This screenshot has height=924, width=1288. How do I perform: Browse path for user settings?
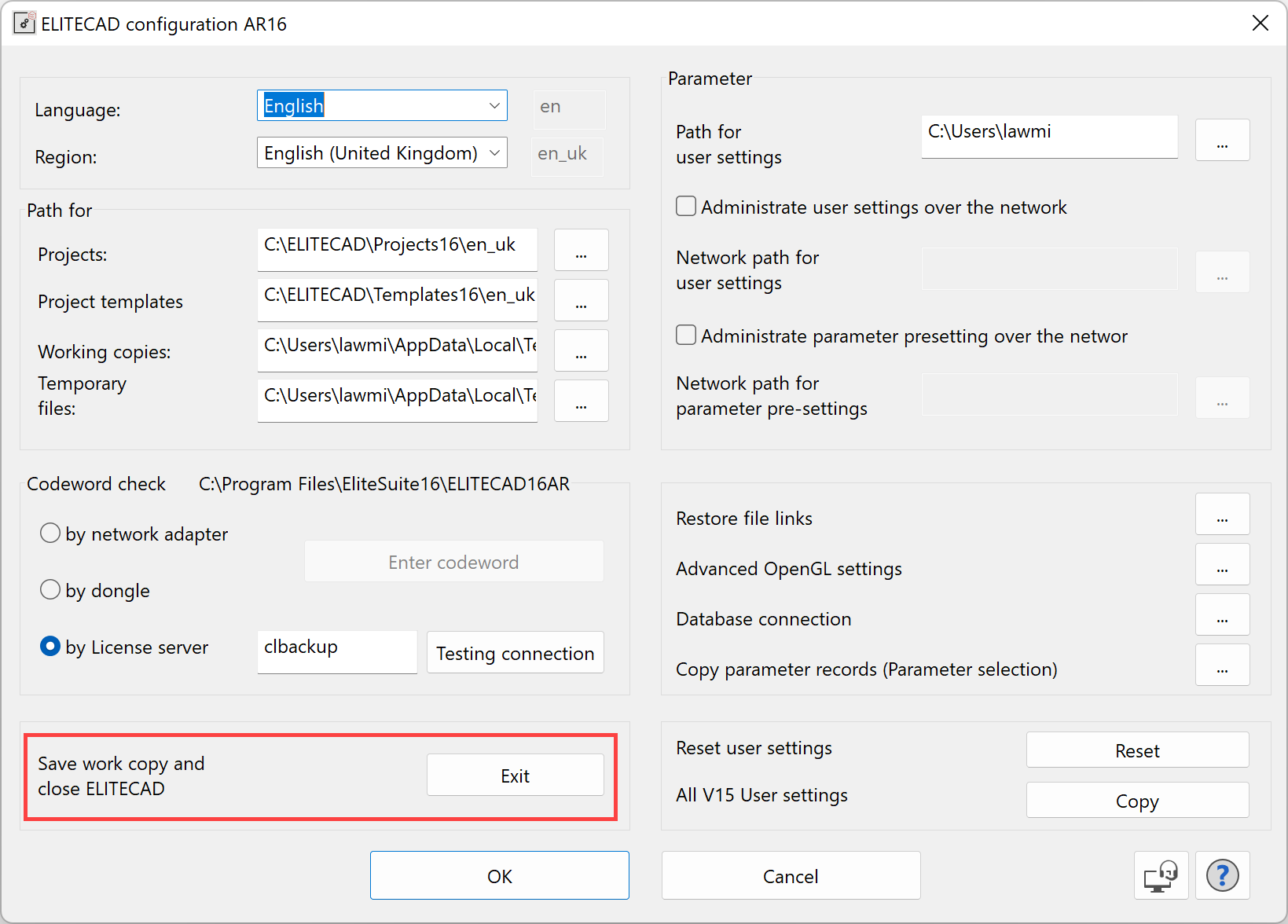click(x=1222, y=140)
